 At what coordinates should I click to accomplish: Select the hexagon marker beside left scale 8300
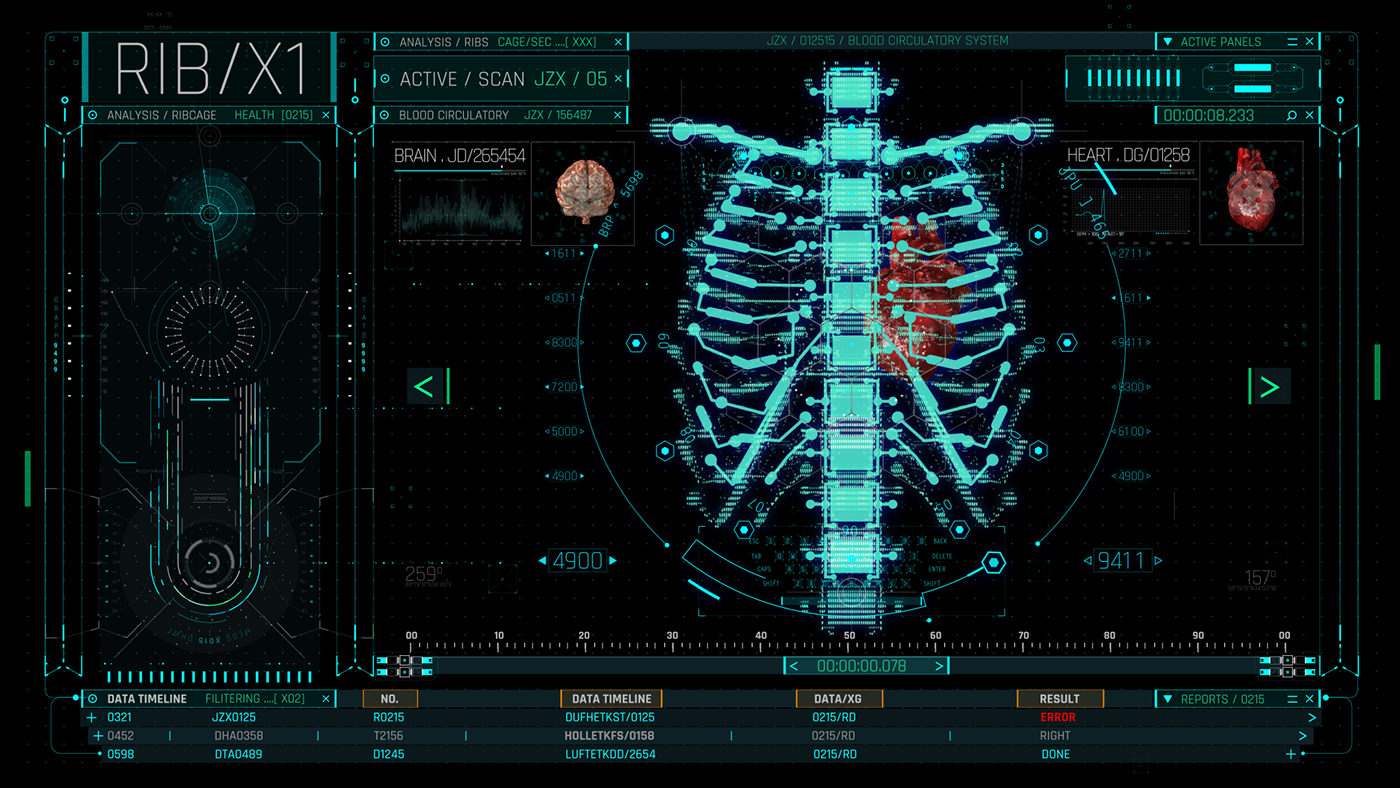pyautogui.click(x=635, y=343)
